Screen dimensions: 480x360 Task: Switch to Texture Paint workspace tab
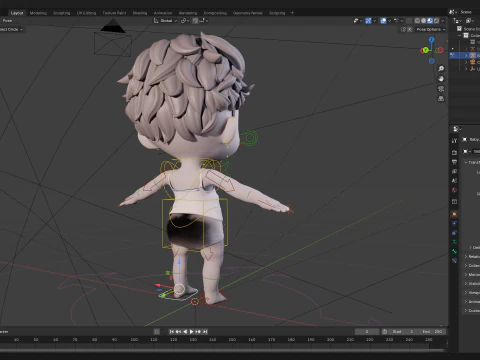pos(114,13)
